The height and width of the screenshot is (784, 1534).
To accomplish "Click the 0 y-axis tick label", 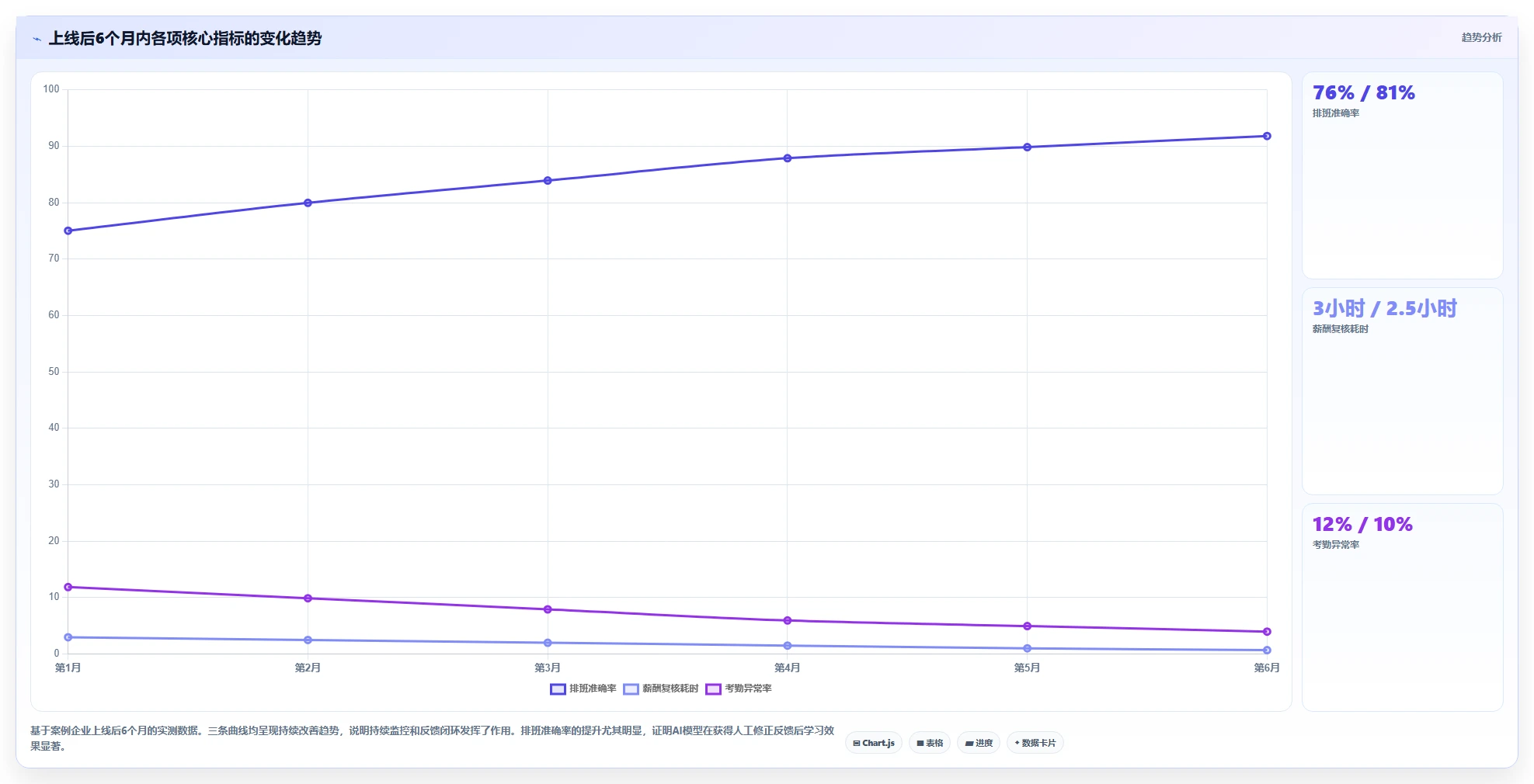I will [x=57, y=654].
